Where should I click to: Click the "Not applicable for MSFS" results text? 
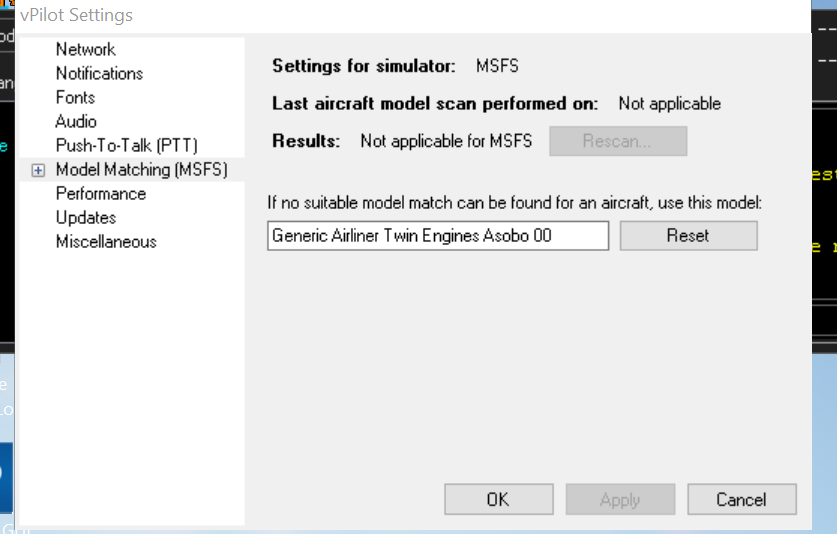446,141
